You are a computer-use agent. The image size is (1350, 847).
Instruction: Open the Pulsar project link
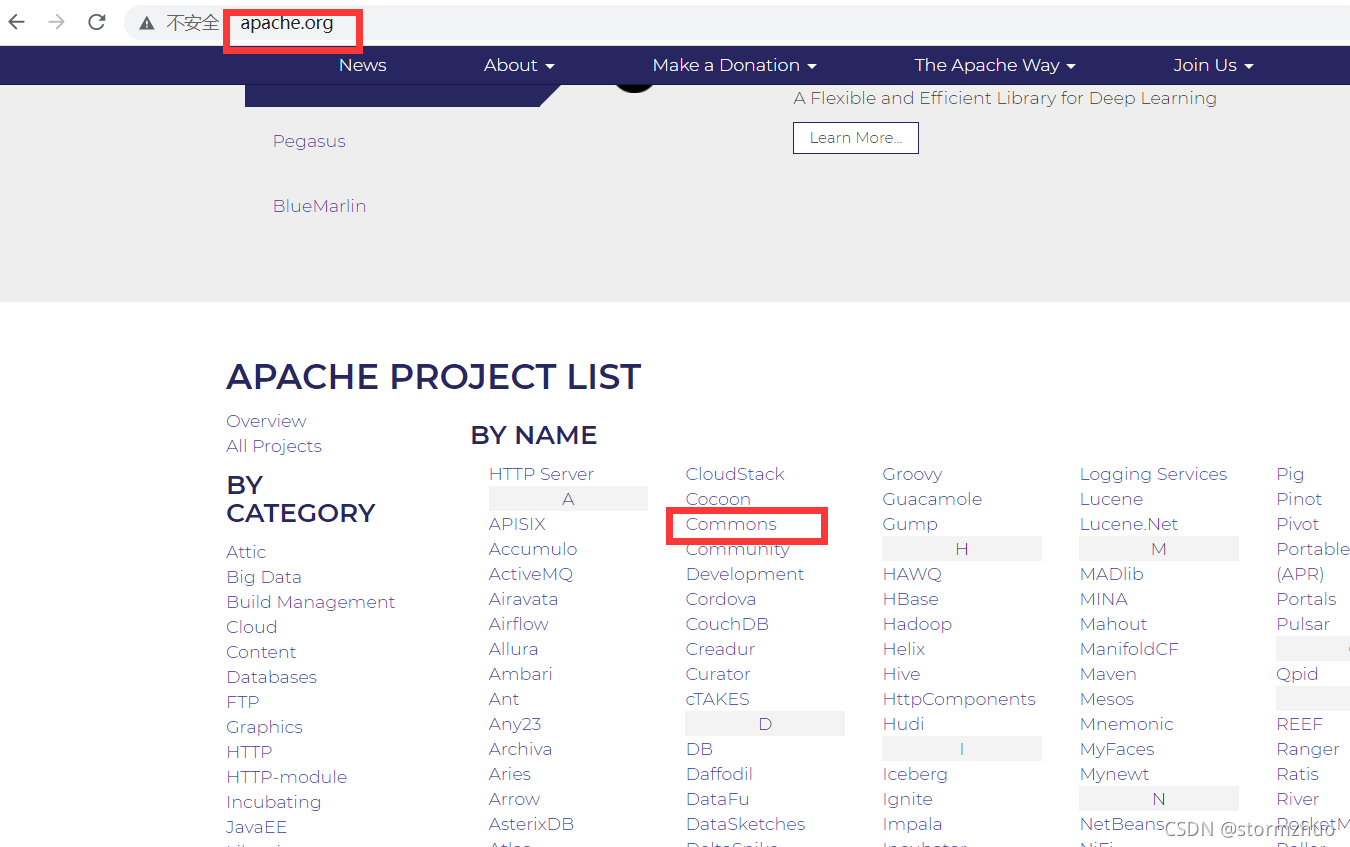[x=1303, y=624]
